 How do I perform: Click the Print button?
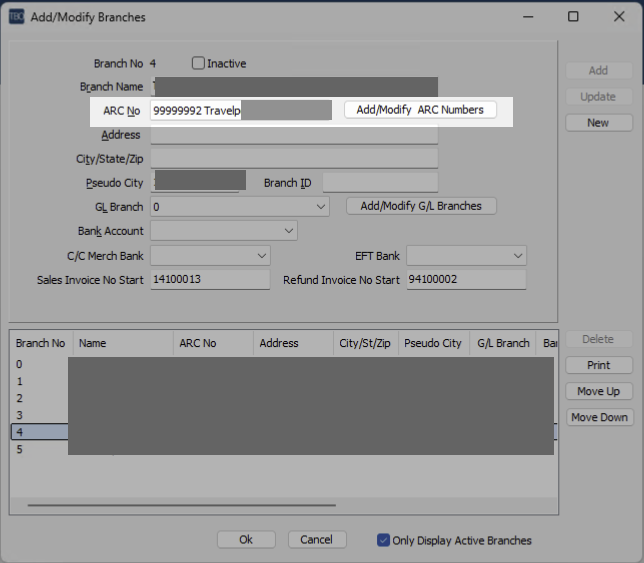(598, 365)
